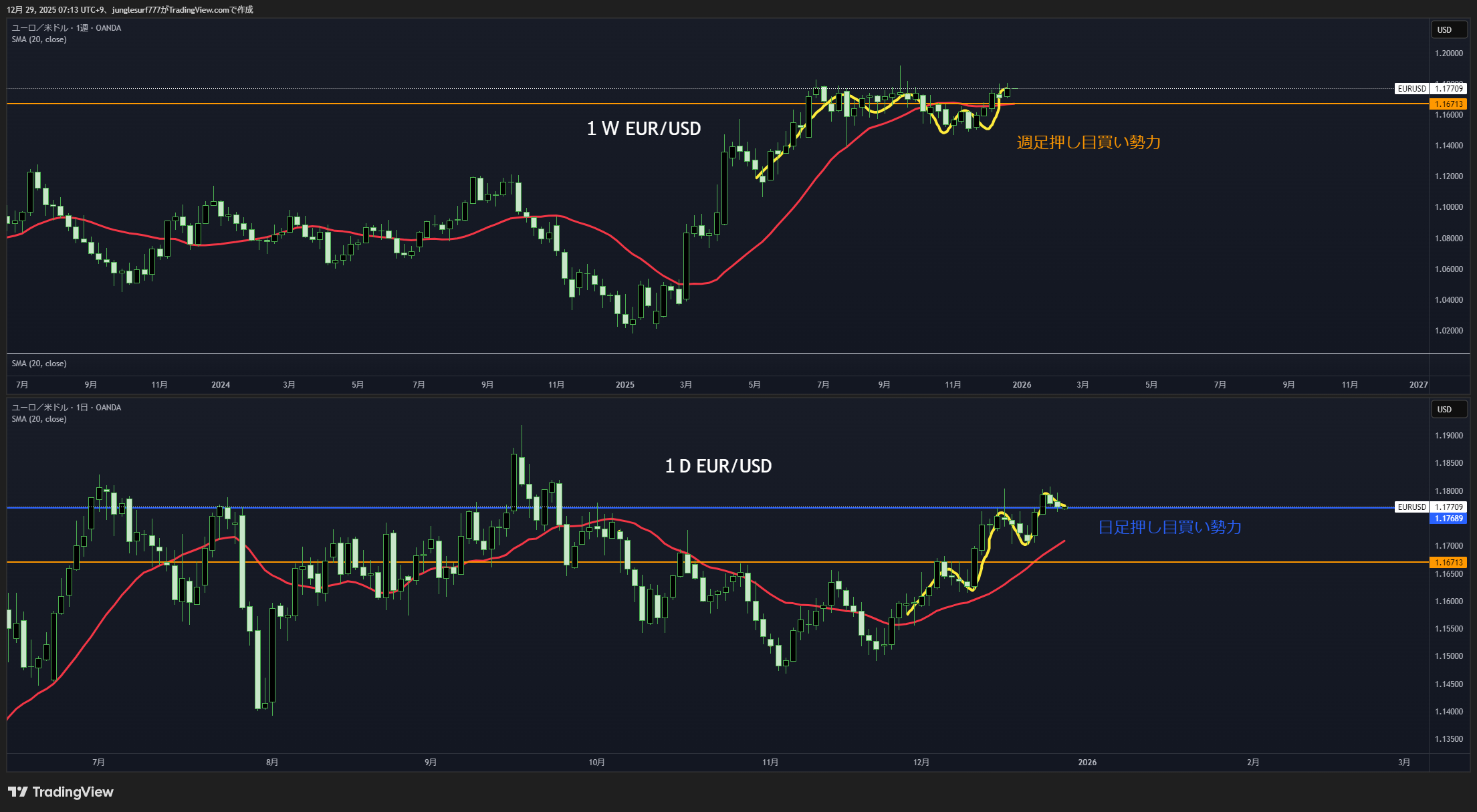The width and height of the screenshot is (1477, 812).
Task: Select the daily chart SMA (20, close) legend
Action: point(39,419)
